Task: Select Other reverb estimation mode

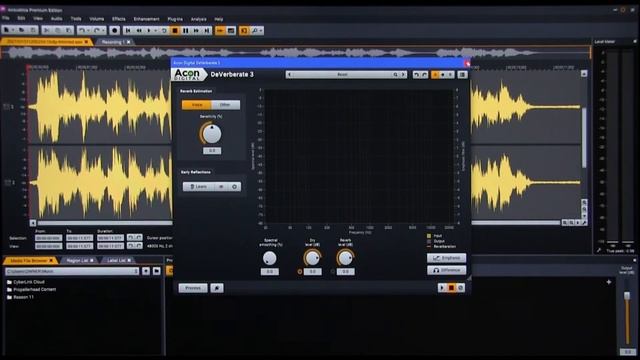Action: click(x=225, y=105)
